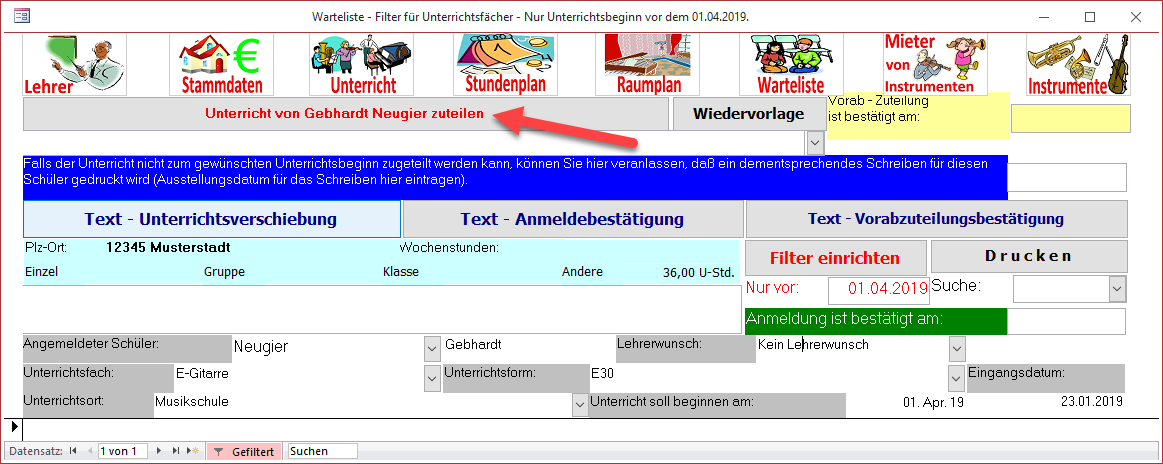
Task: Expand the Unterrichtsort dropdown arrow
Action: (581, 404)
